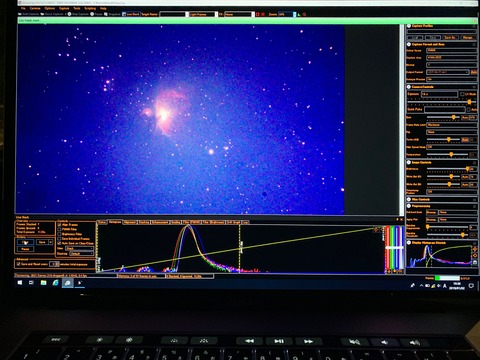Switch to the Status tab

(x=102, y=222)
